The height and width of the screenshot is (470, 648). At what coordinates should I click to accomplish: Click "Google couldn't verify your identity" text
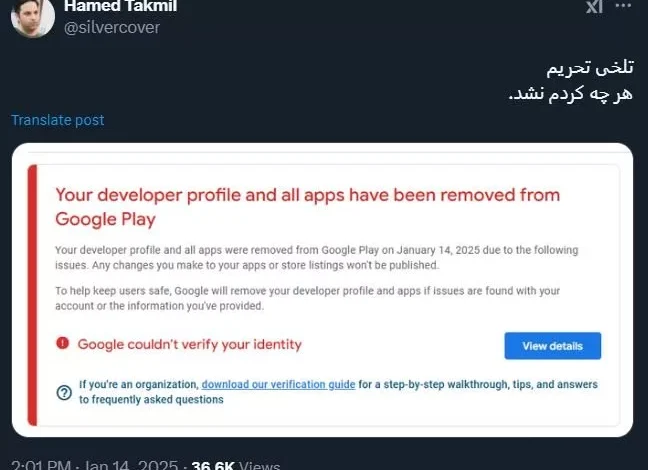pyautogui.click(x=189, y=345)
